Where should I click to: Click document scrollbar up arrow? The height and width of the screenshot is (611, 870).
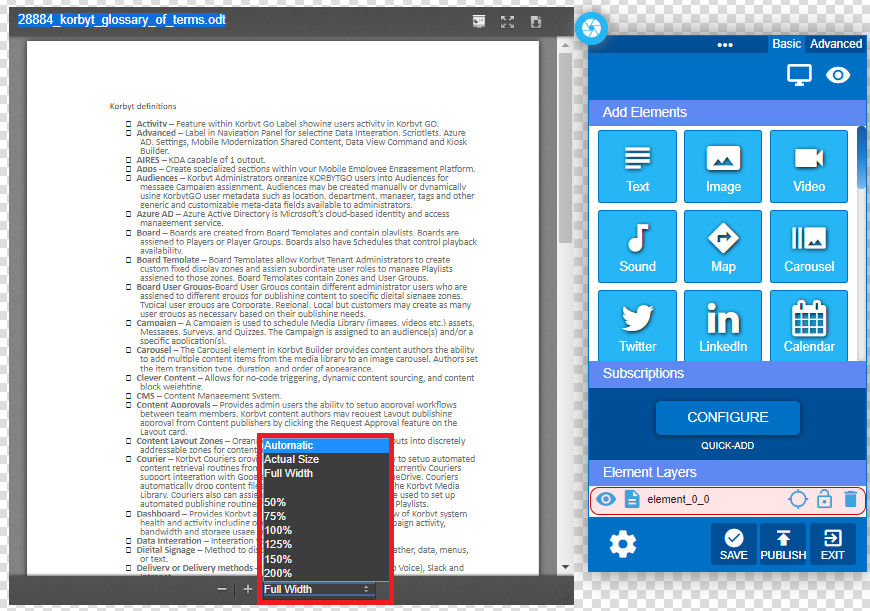pos(565,45)
